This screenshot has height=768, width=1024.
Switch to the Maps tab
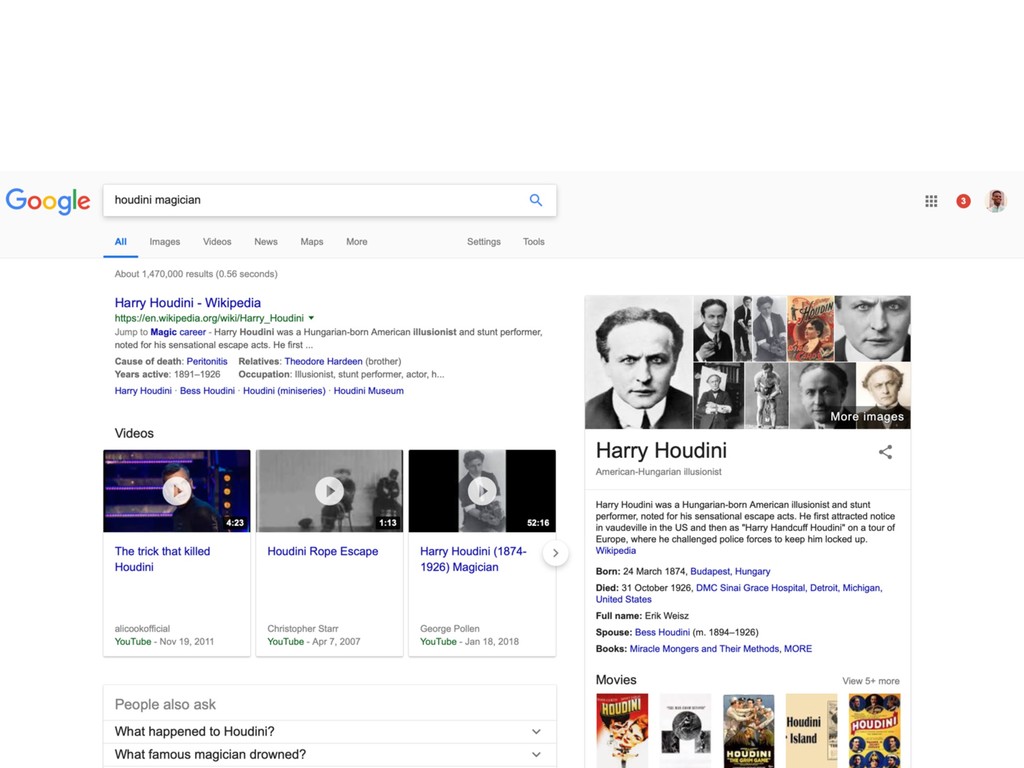[x=312, y=242]
